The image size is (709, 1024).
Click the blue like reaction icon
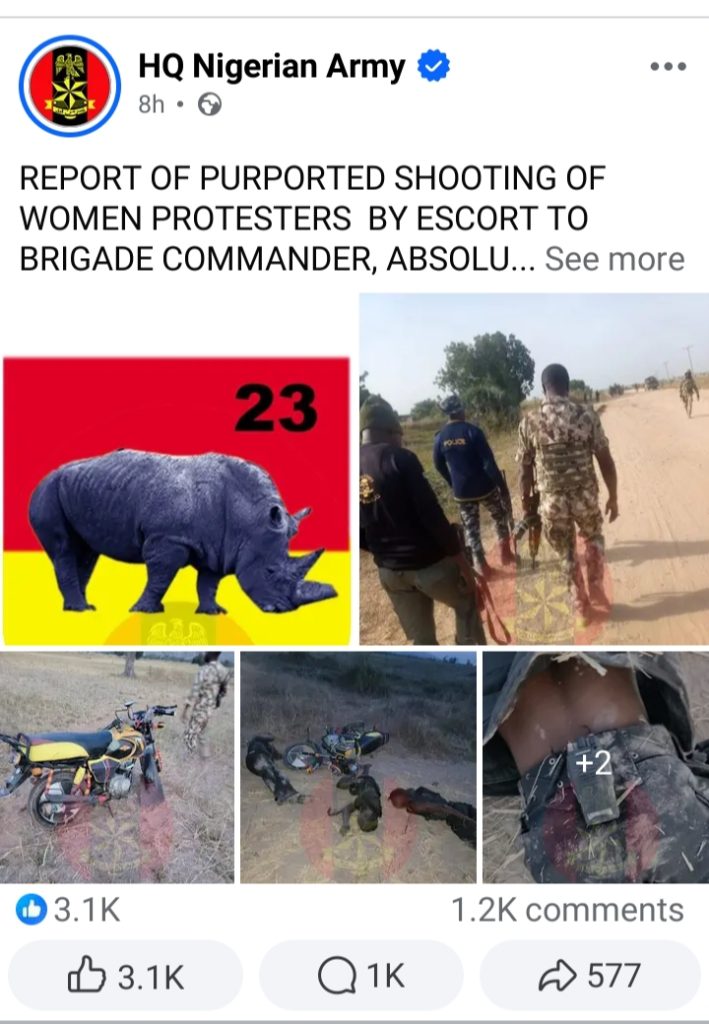pos(32,909)
